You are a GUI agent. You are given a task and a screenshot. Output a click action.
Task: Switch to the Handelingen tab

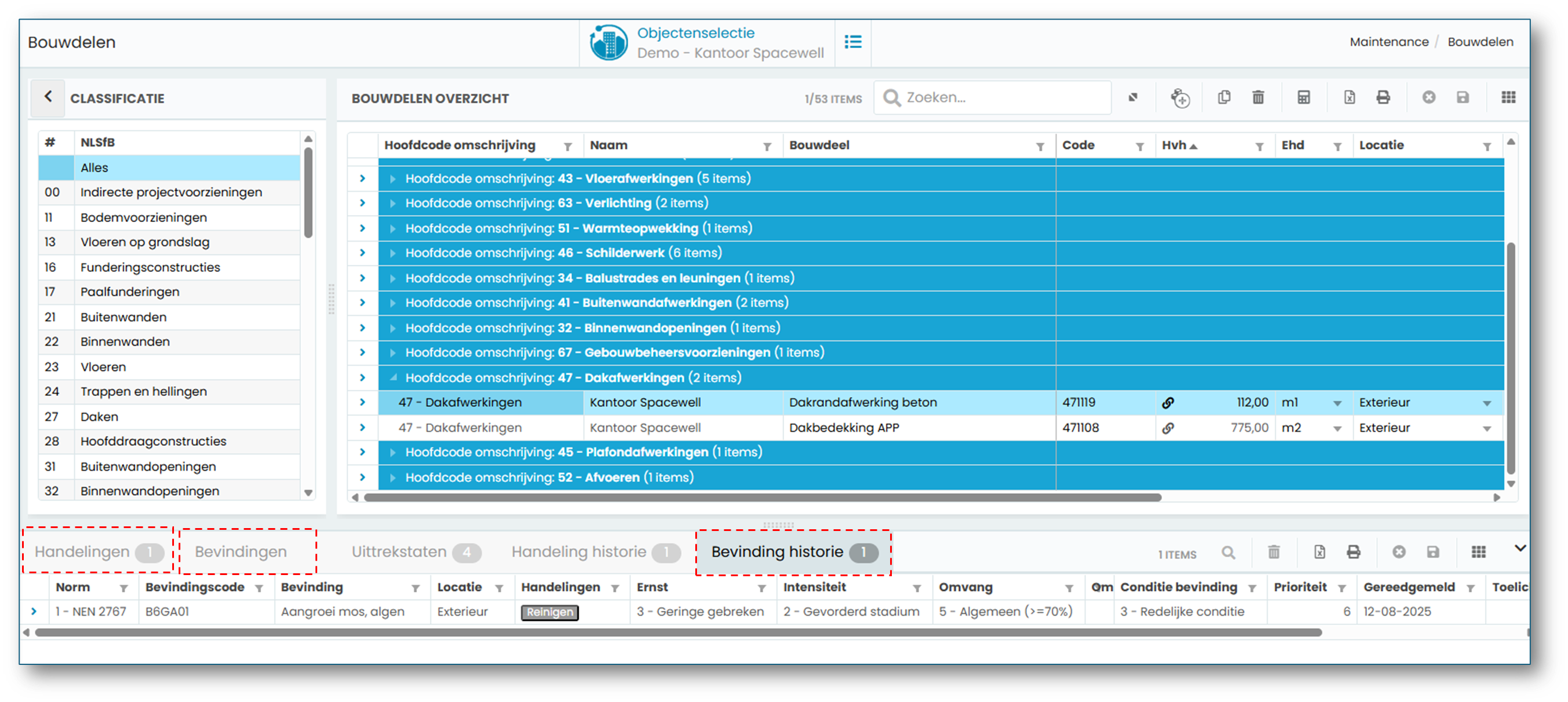click(x=98, y=552)
